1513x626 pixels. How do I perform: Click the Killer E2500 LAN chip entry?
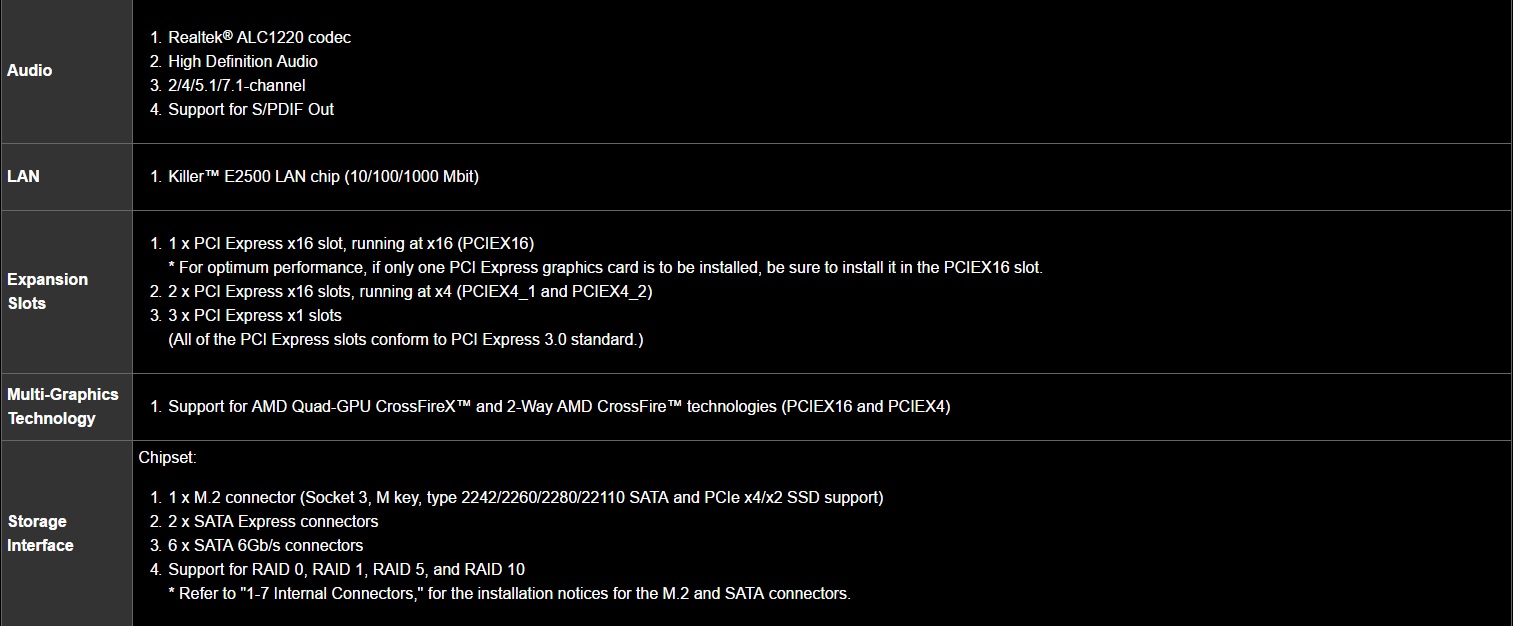point(323,177)
